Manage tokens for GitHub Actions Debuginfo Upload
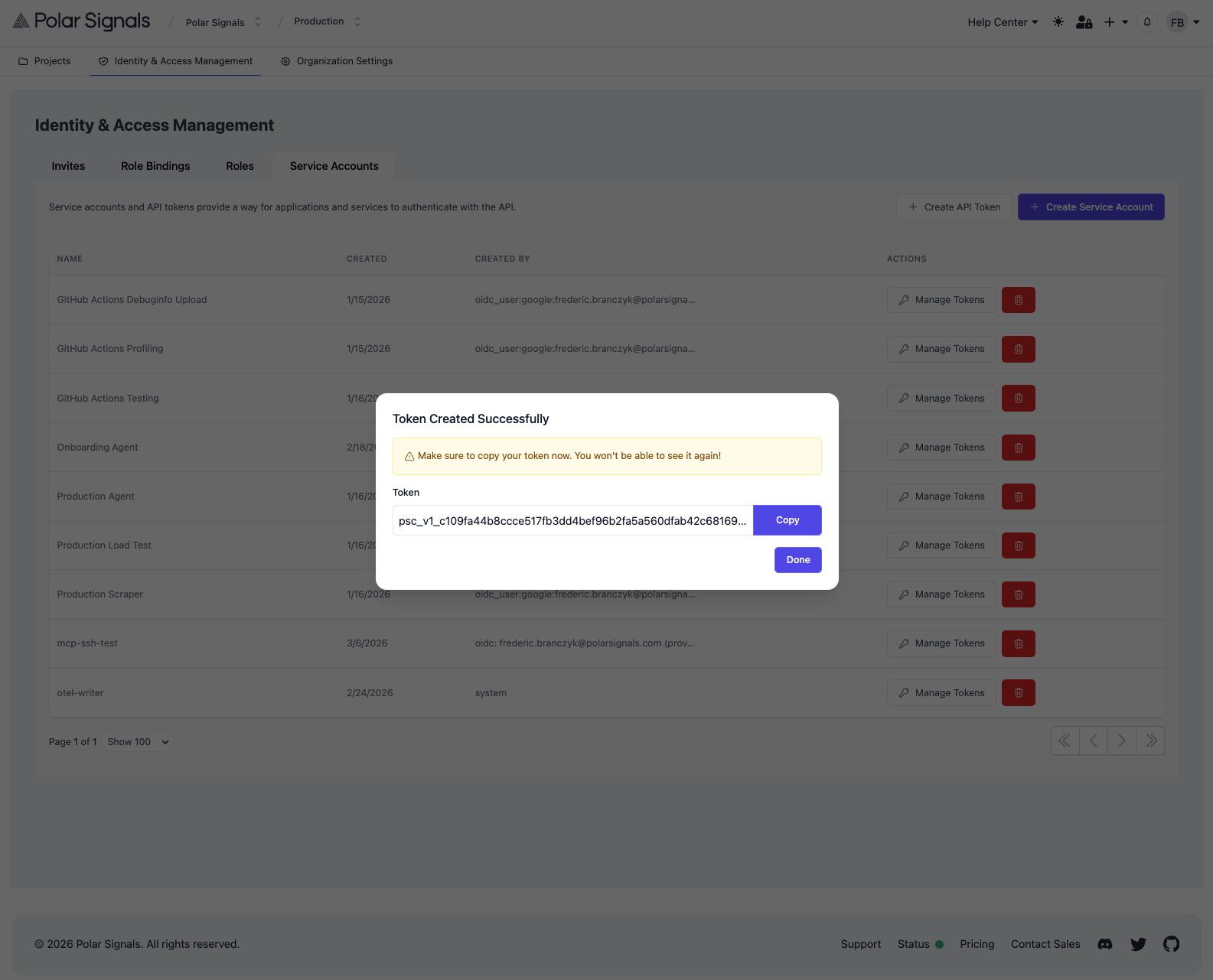 [941, 300]
